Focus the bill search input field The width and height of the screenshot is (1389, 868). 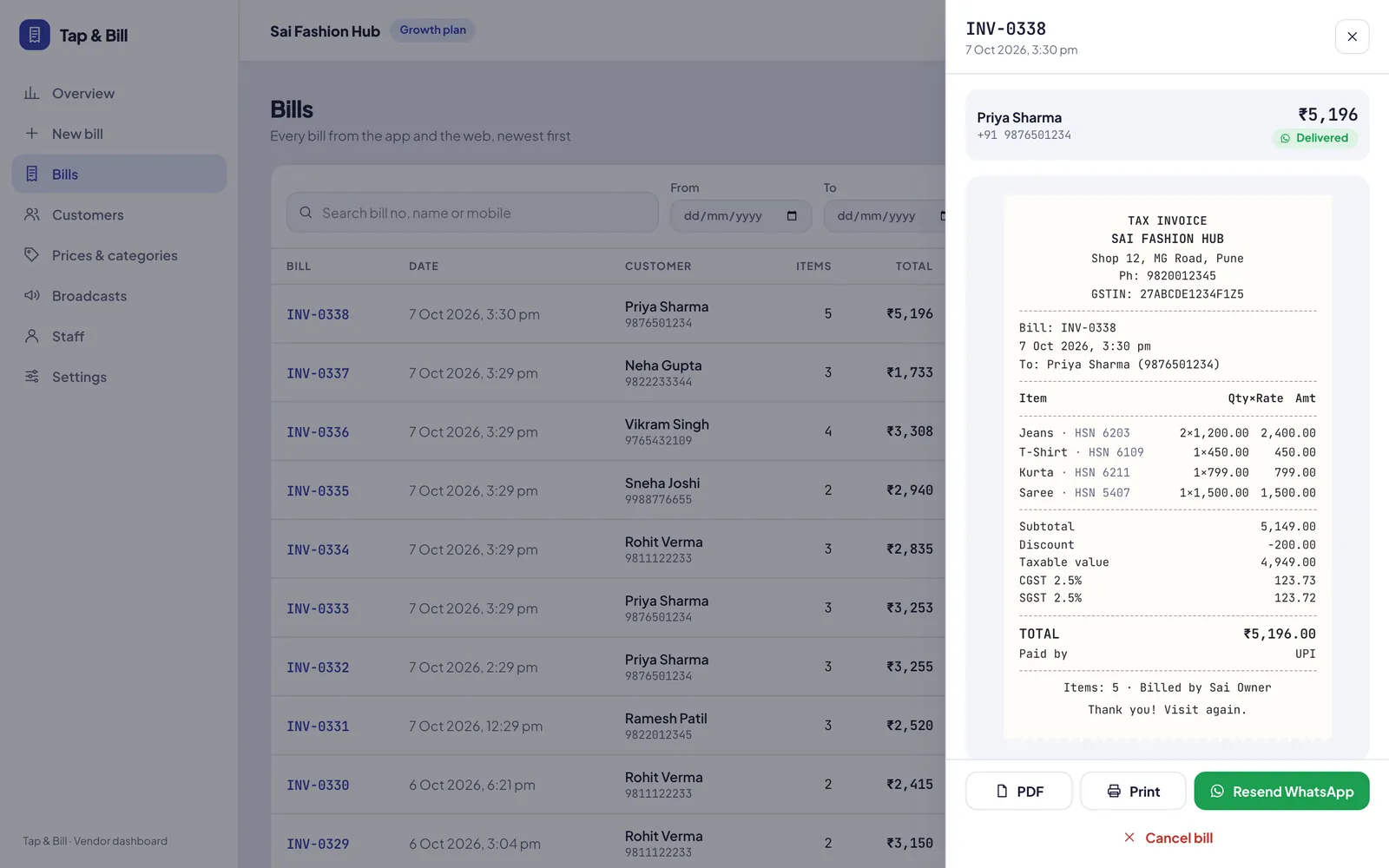click(472, 213)
